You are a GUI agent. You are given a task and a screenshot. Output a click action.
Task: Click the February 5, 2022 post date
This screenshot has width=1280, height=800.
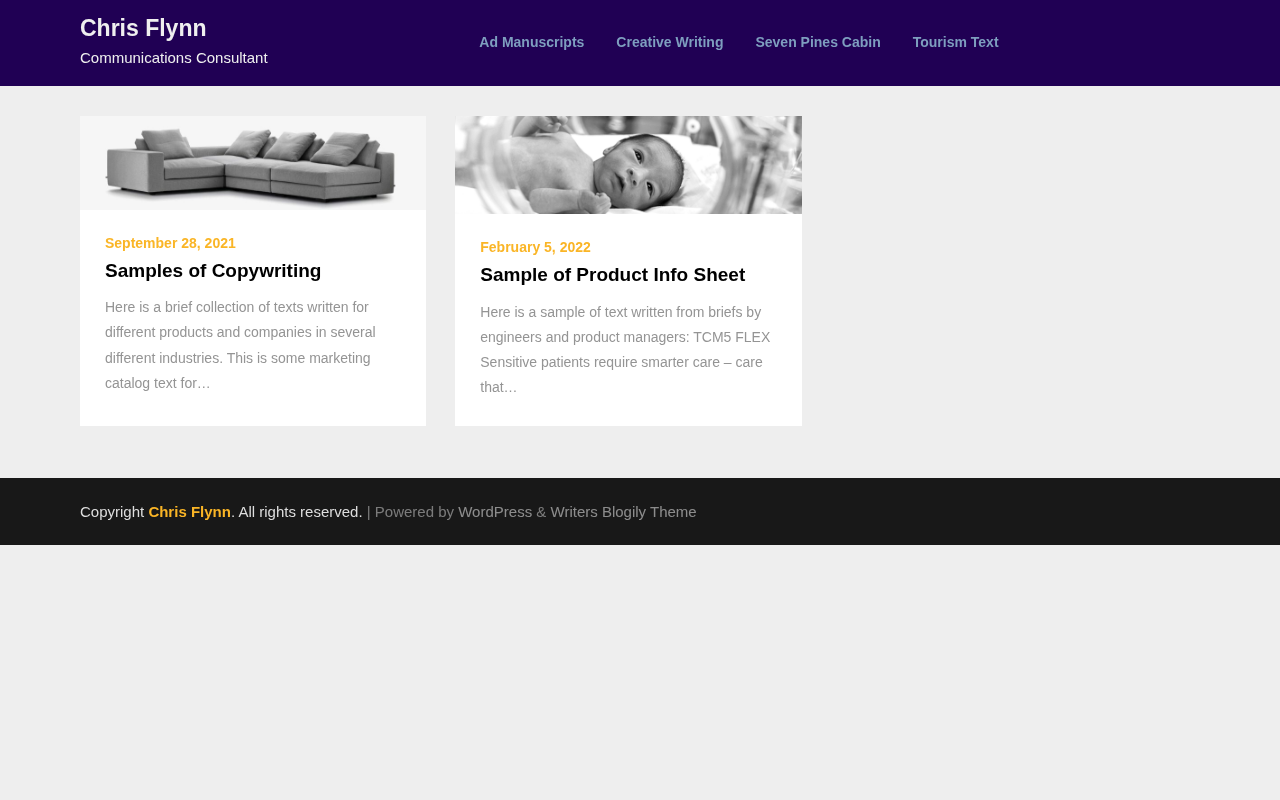(x=535, y=247)
